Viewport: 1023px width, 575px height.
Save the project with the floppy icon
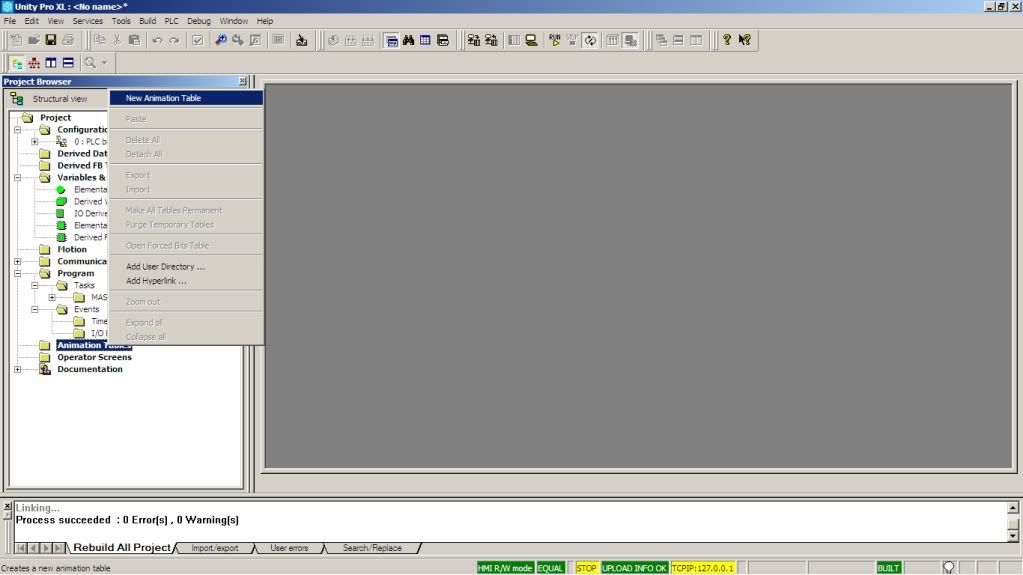click(x=51, y=40)
